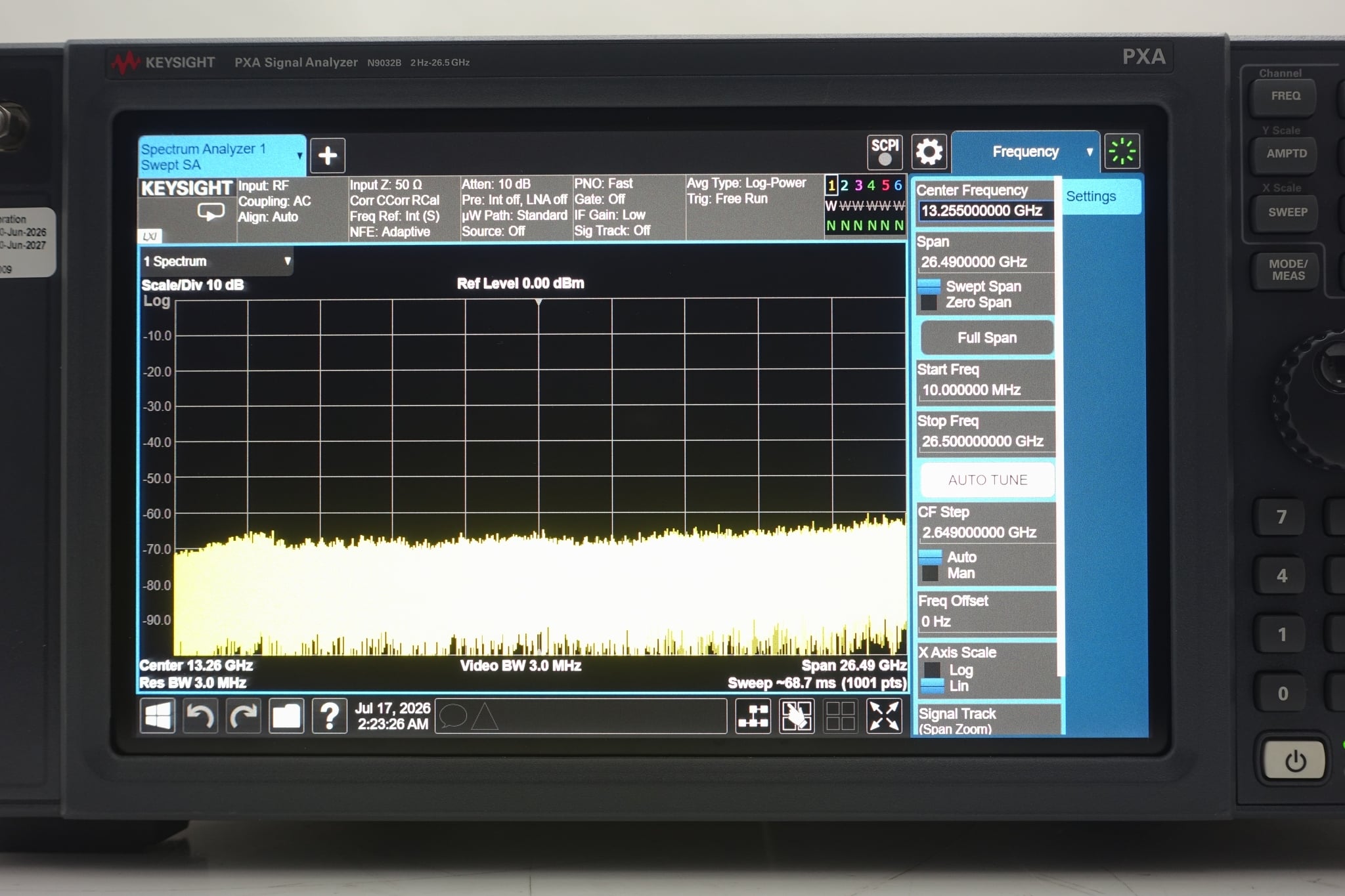
Task: Open Input RF coupling settings block
Action: [x=292, y=208]
